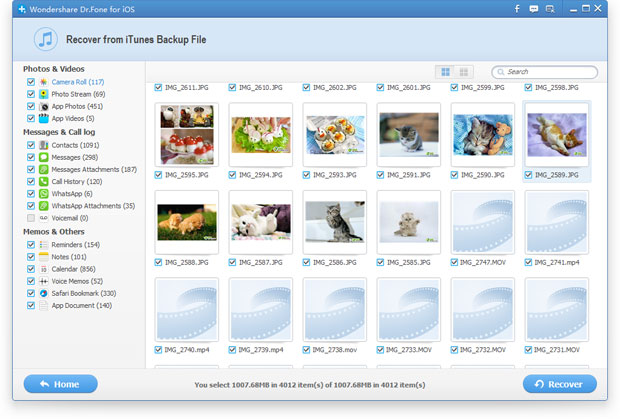Click the WhatsApp (6) label
The width and height of the screenshot is (620, 419).
pyautogui.click(x=72, y=194)
